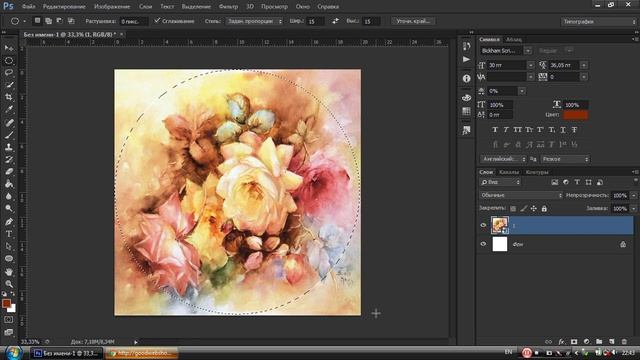Click Intersect with selection mode button

[x=71, y=21]
